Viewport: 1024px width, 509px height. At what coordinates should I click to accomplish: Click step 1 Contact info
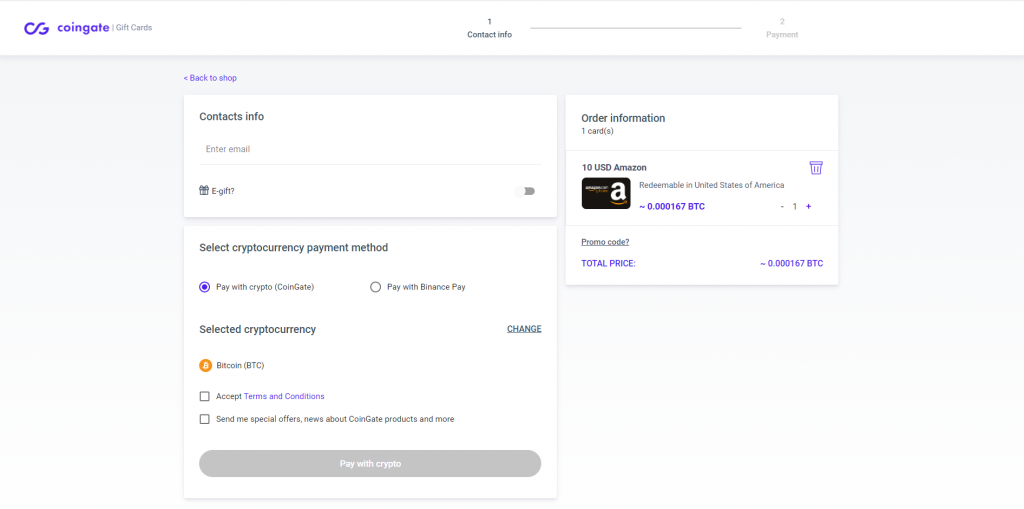[490, 29]
